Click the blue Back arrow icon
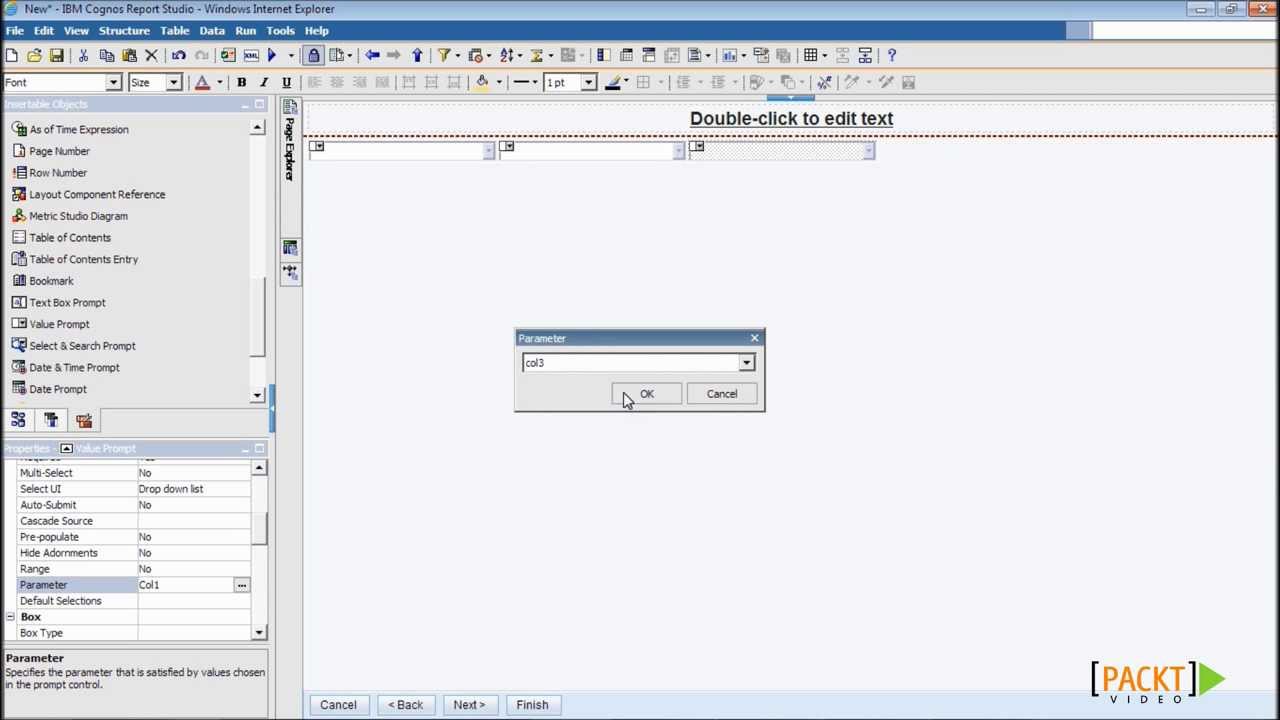Viewport: 1280px width, 720px height. coord(372,56)
